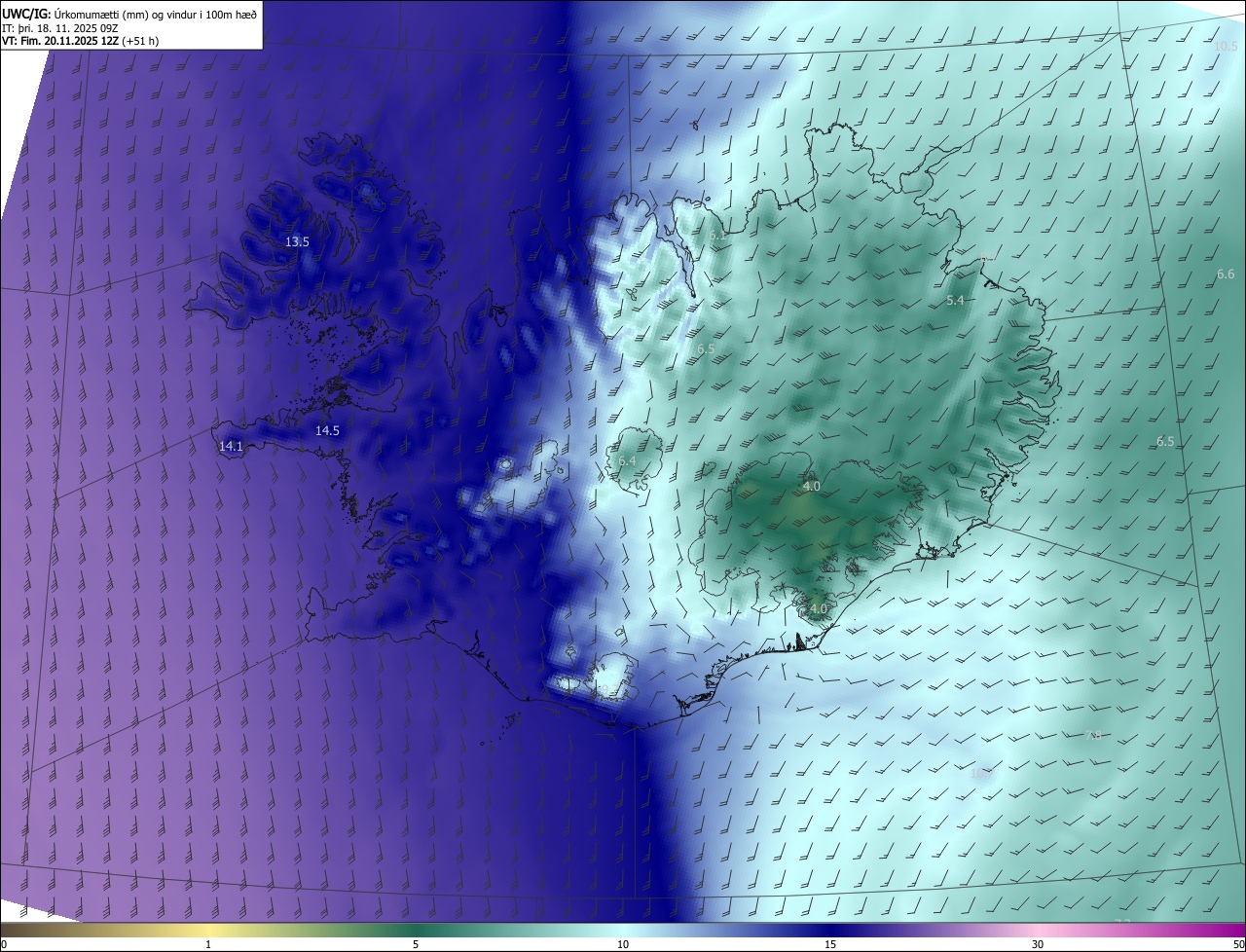This screenshot has height=952, width=1246.
Task: Click colorbar tick label 30
Action: [1038, 944]
